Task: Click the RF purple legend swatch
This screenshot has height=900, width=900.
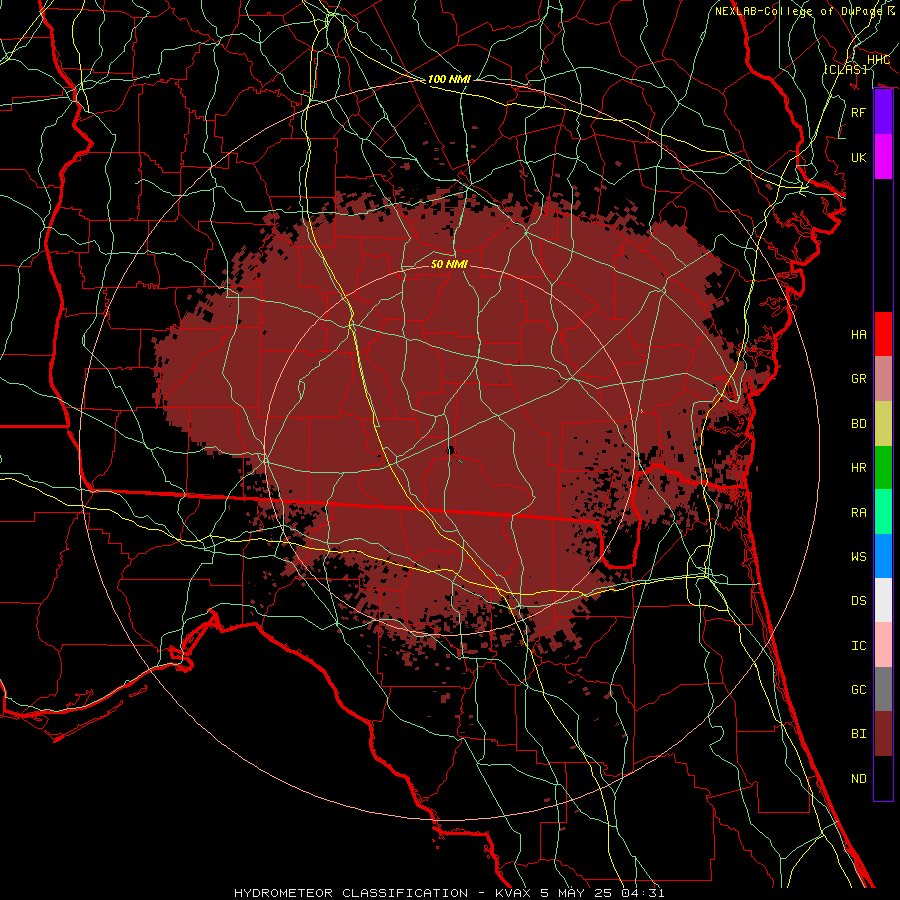Action: point(883,112)
